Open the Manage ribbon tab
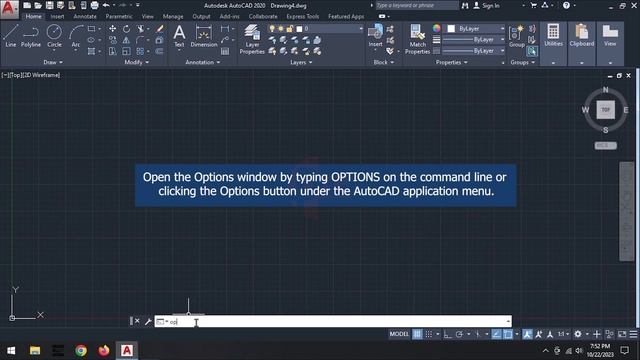Image resolution: width=640 pixels, height=360 pixels. (x=173, y=16)
